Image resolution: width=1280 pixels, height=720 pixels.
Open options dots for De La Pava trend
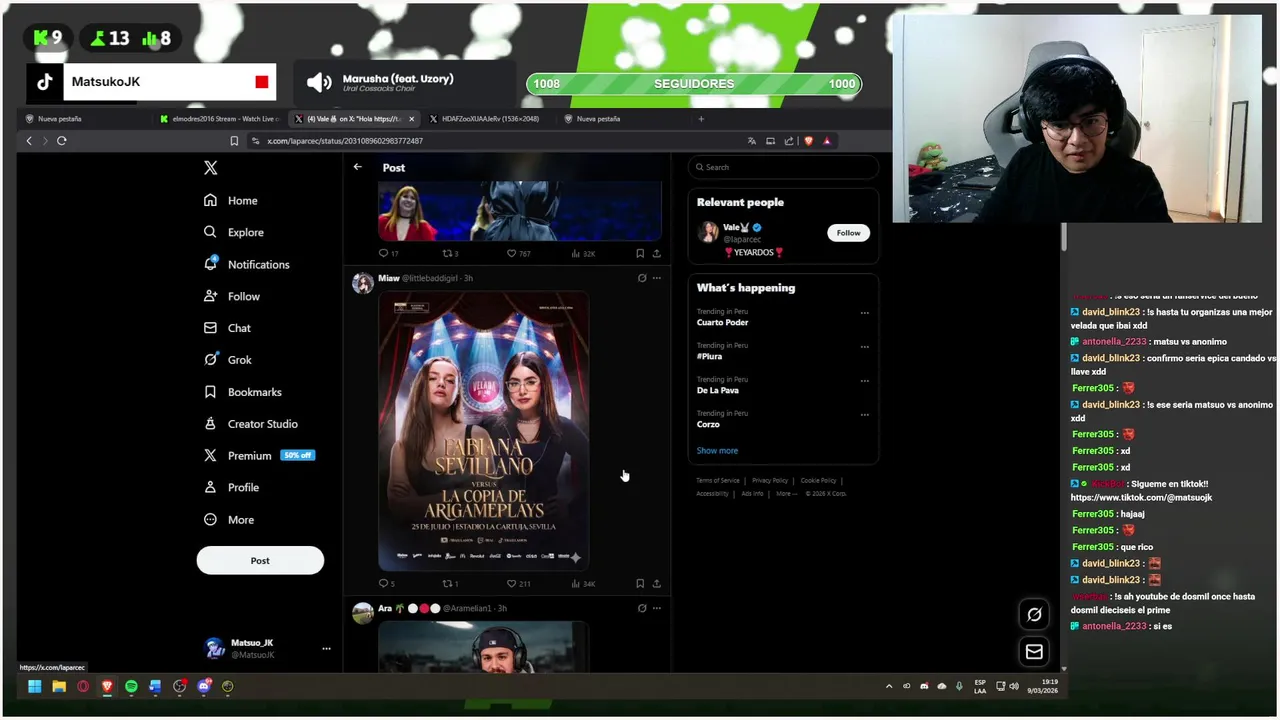[865, 380]
